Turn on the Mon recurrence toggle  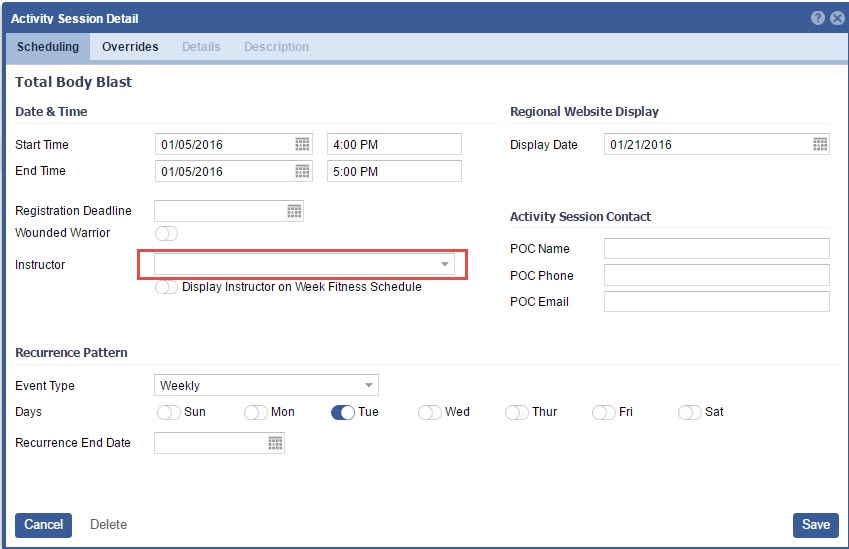pyautogui.click(x=255, y=412)
